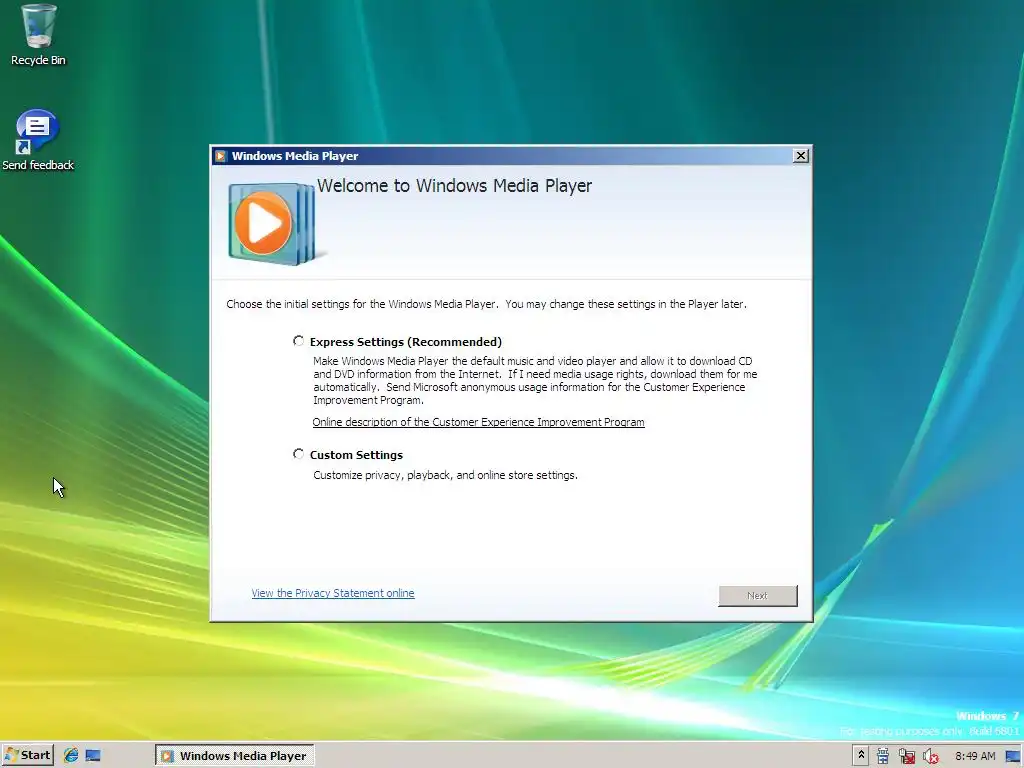Open View the Privacy Statement online link

332,593
